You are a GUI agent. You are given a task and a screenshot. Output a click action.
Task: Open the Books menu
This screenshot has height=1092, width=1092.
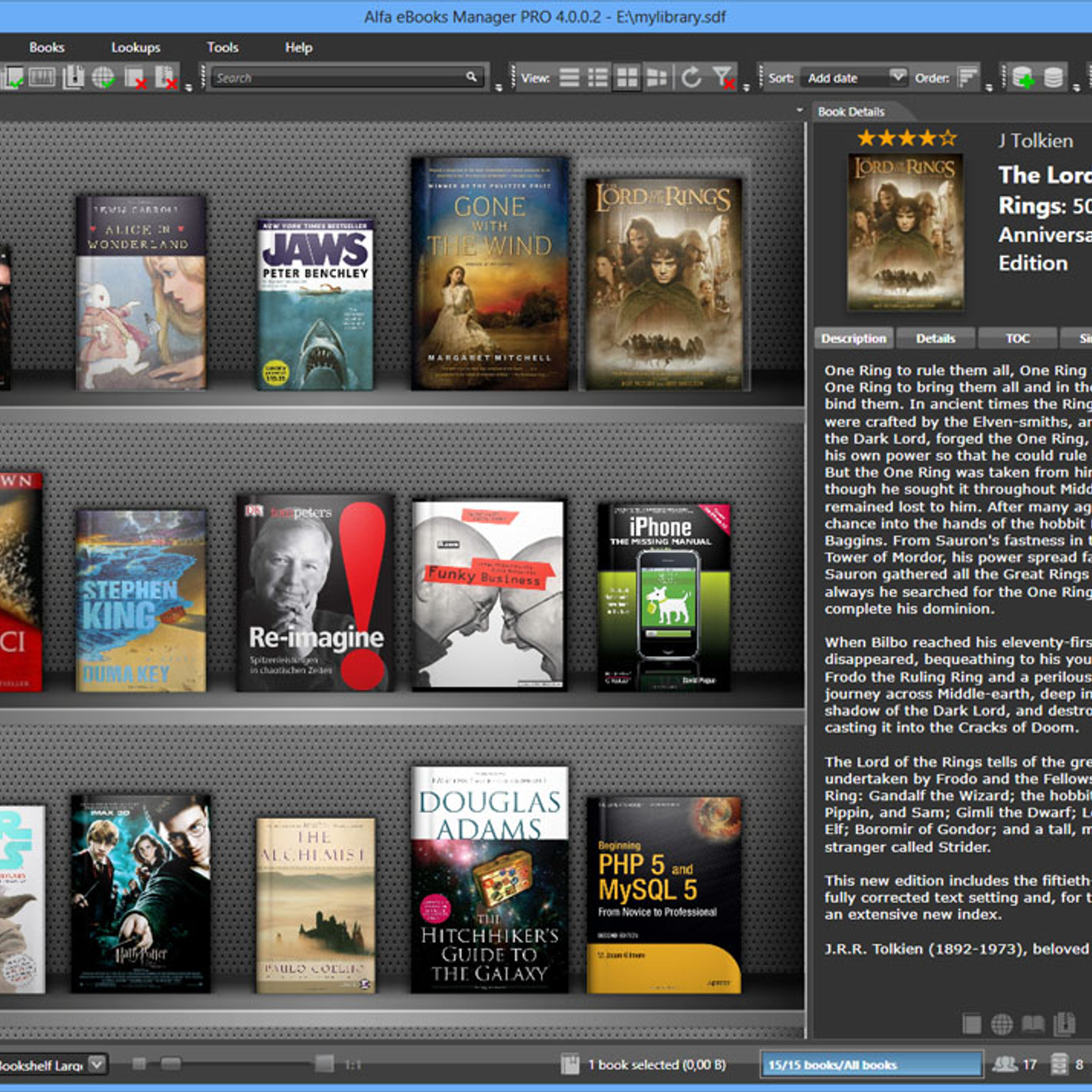46,47
